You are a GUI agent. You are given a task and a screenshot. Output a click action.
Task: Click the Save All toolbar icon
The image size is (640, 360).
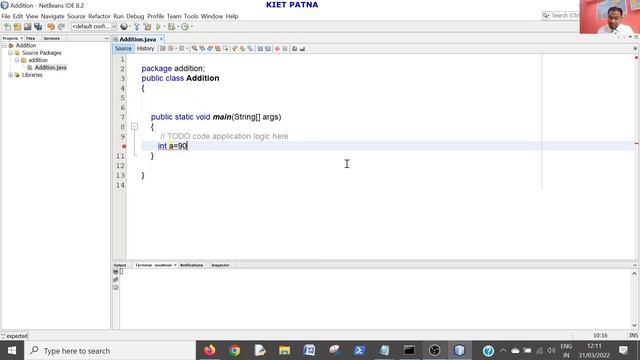tap(38, 27)
